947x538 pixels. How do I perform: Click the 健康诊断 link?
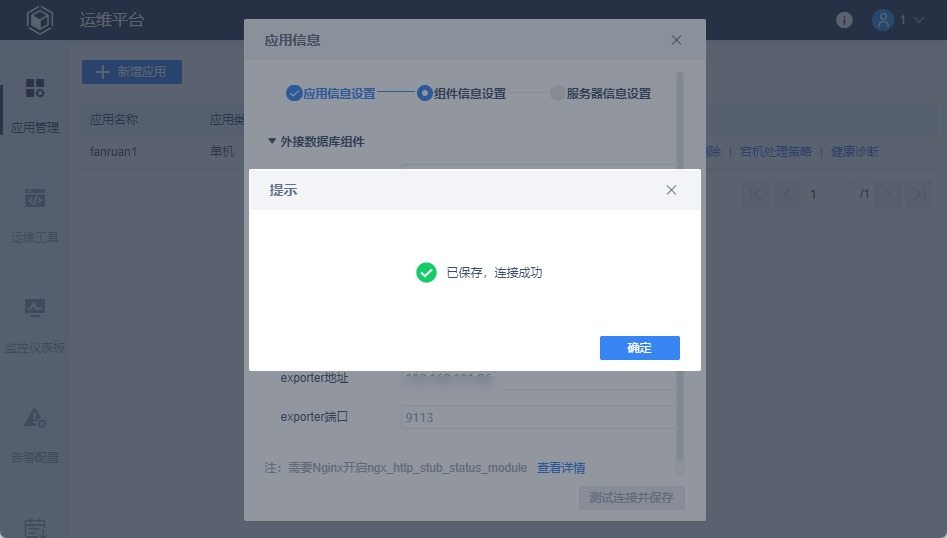855,152
